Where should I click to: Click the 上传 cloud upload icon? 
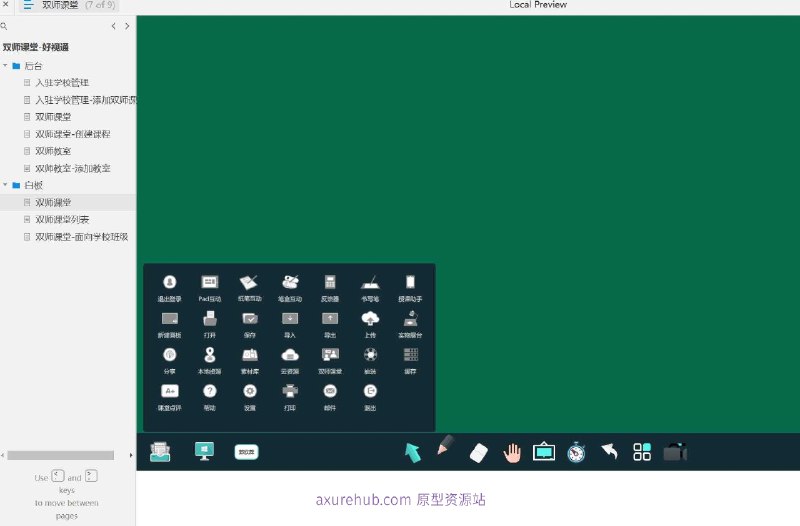[x=370, y=318]
